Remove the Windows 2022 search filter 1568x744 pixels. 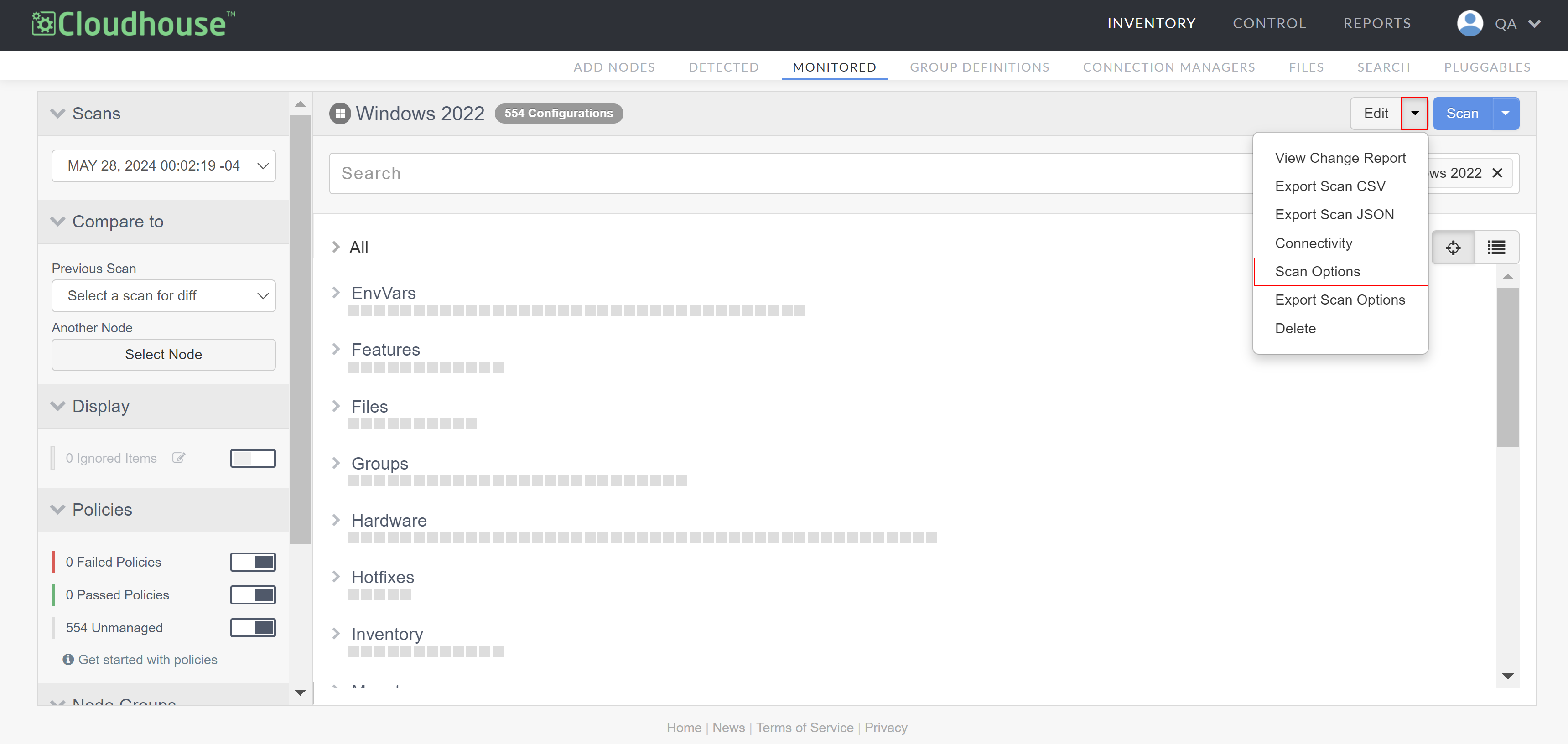[1497, 173]
